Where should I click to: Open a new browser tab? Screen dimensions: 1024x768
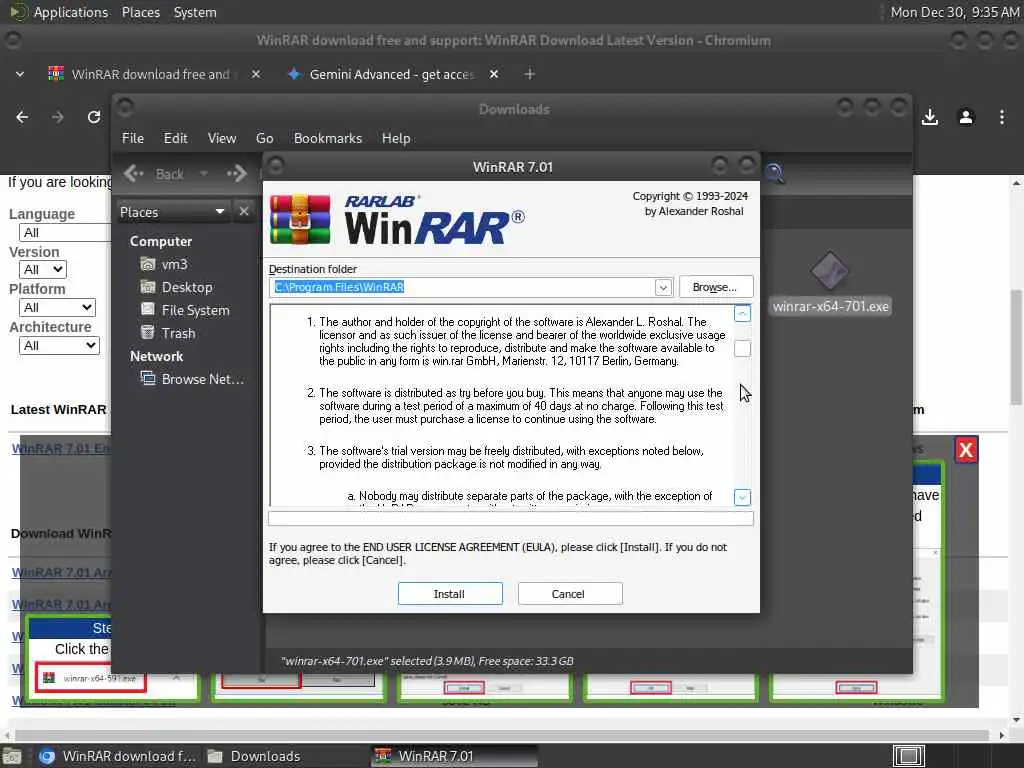(530, 74)
